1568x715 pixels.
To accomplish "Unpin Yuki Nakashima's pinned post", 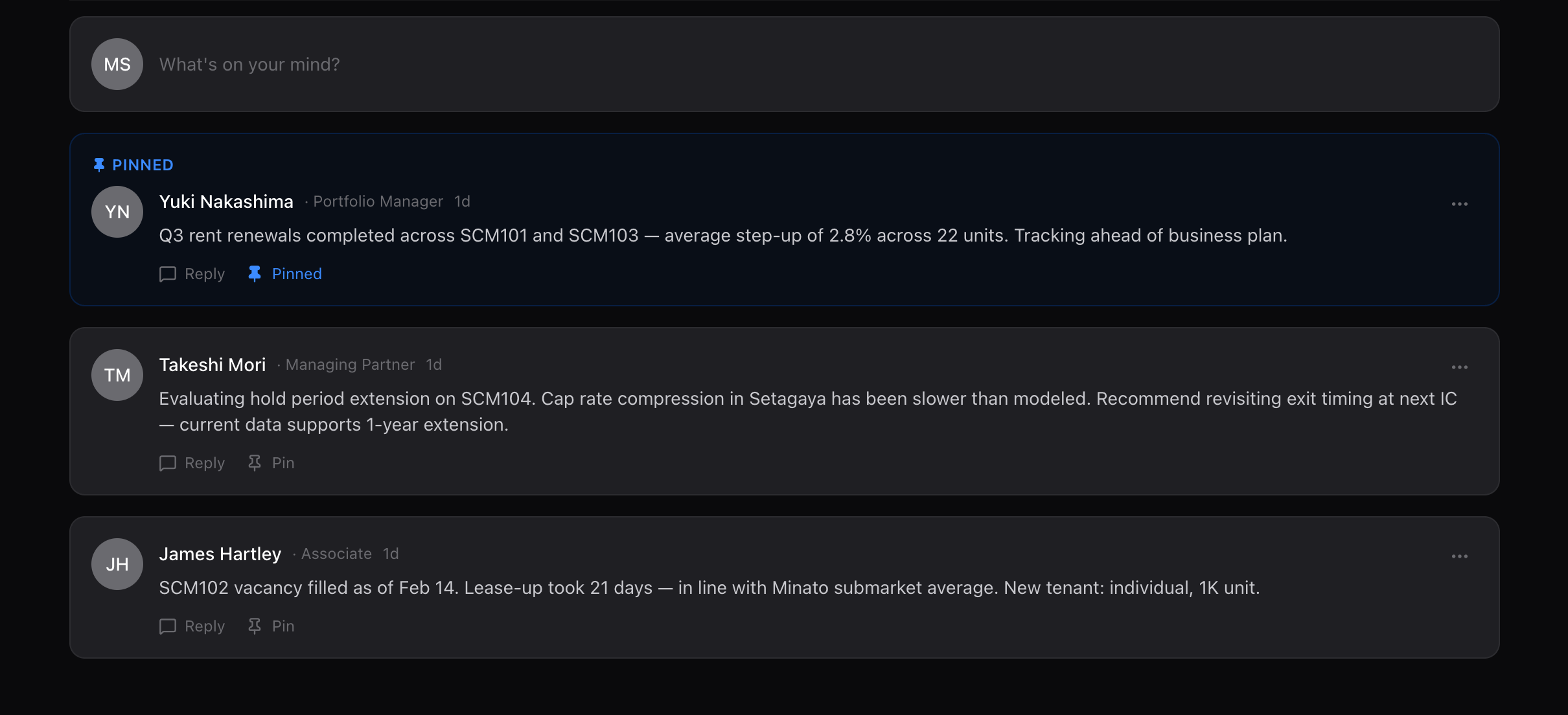I will pyautogui.click(x=285, y=274).
